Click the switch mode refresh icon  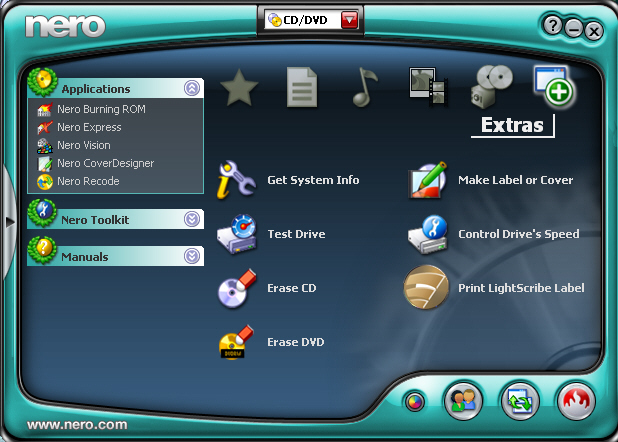click(x=520, y=401)
